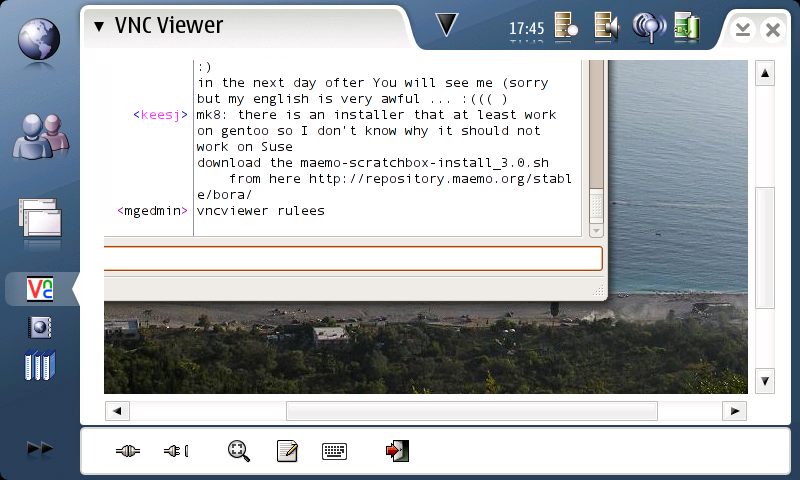The image size is (800, 480).
Task: Click the remote chat scrollbar down arrow
Action: tap(596, 231)
